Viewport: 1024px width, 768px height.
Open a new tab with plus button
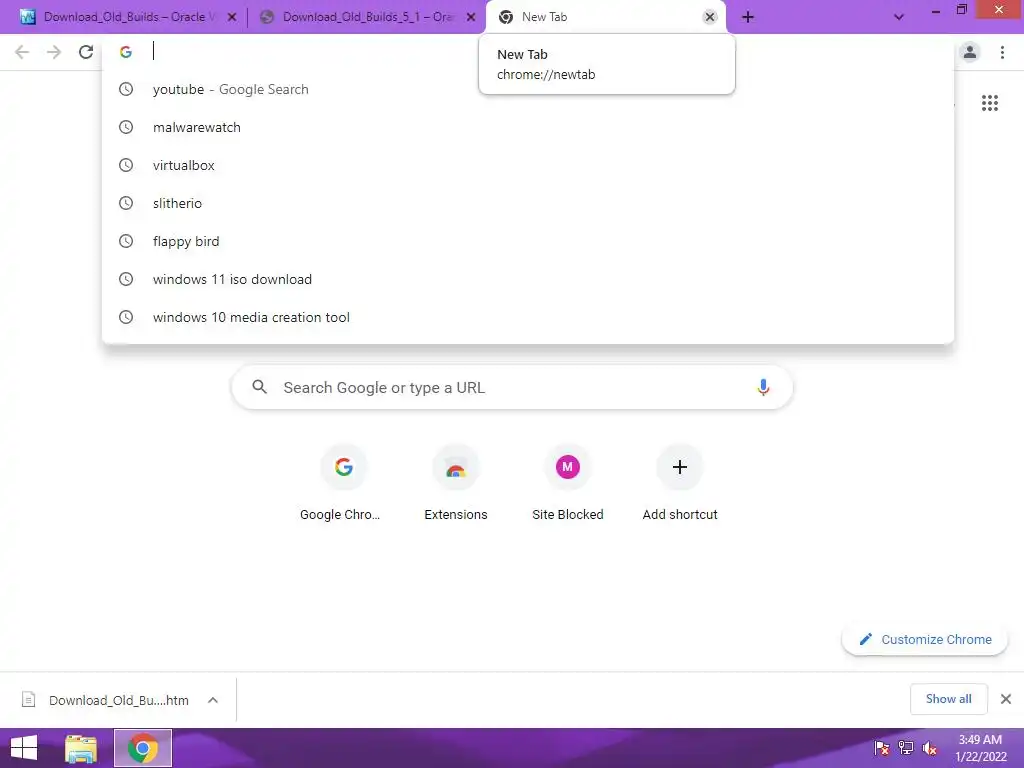tap(748, 17)
